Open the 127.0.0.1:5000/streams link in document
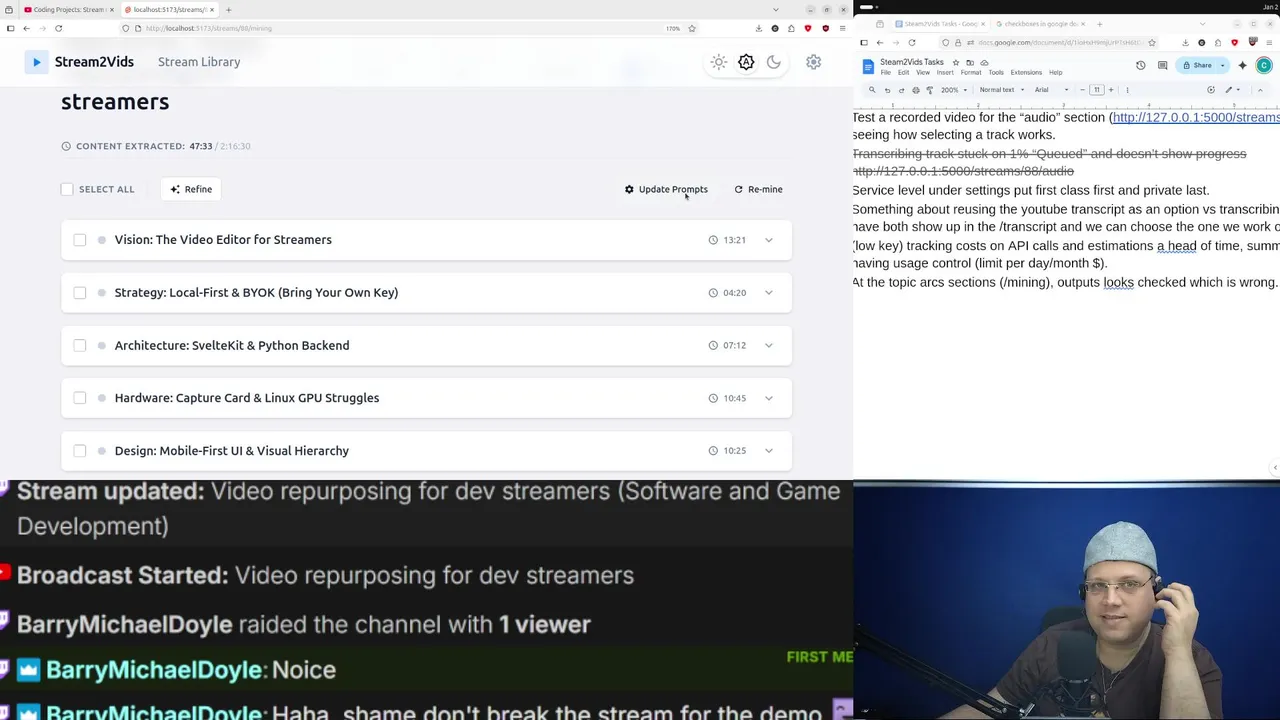The height and width of the screenshot is (720, 1280). point(1196,117)
